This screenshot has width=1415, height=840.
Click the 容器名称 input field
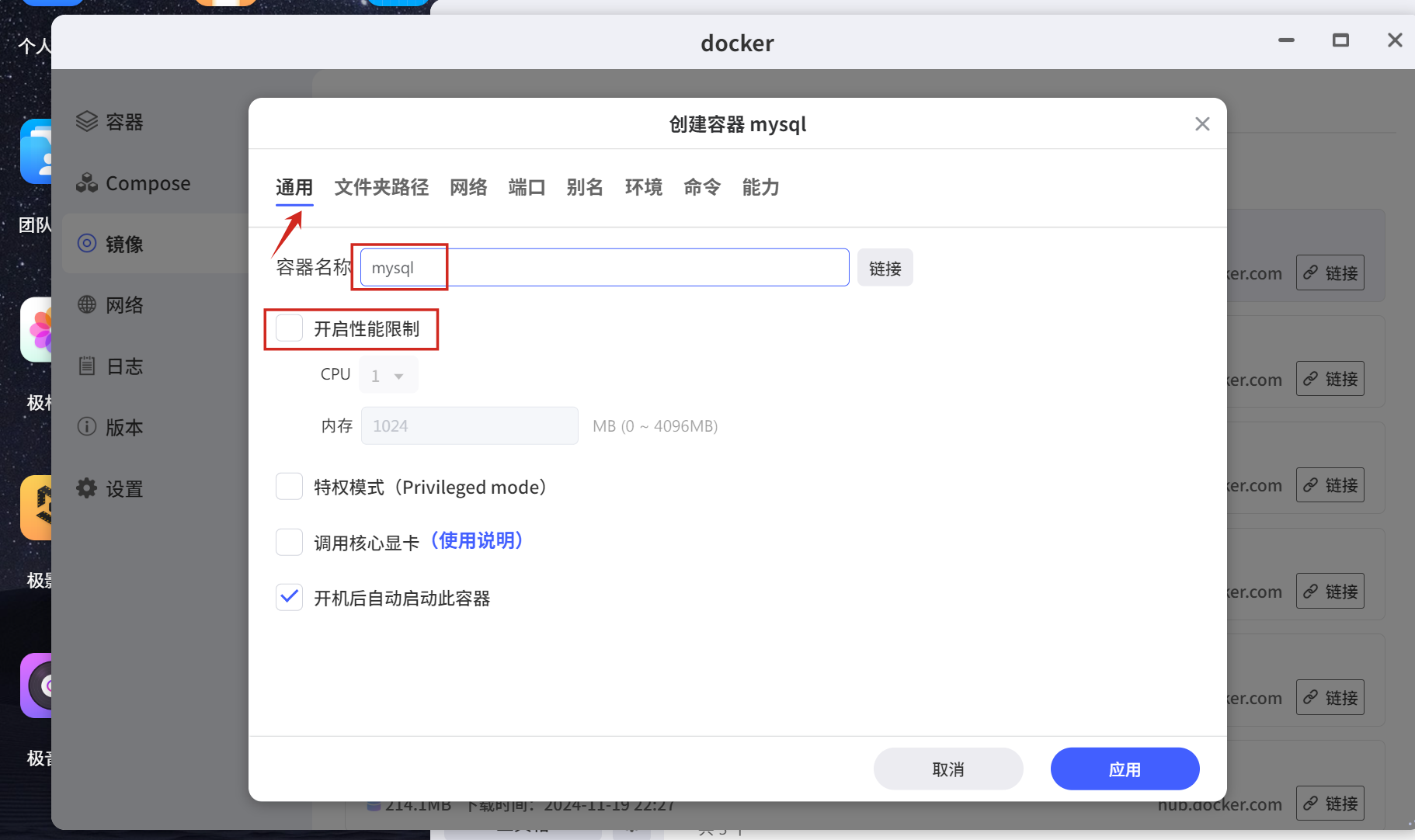point(604,268)
